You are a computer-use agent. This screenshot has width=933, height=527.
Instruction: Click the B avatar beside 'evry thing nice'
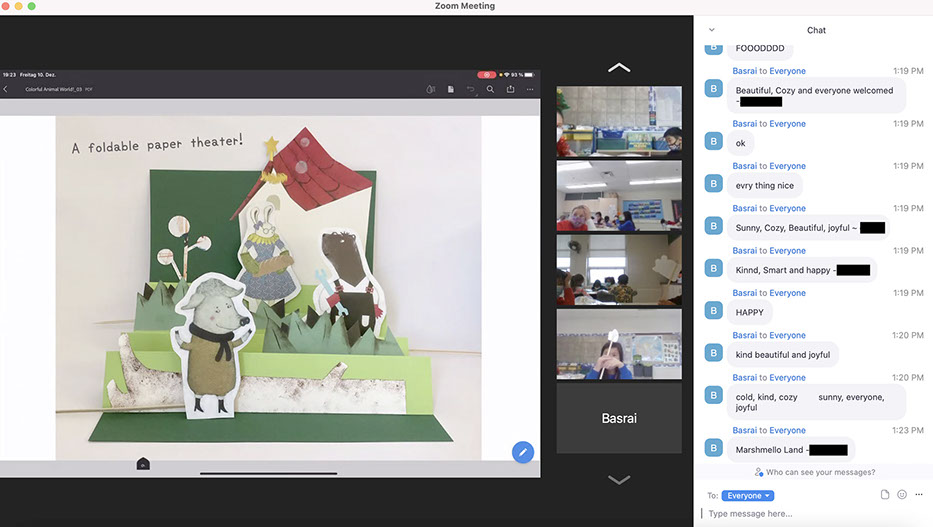[x=713, y=184]
